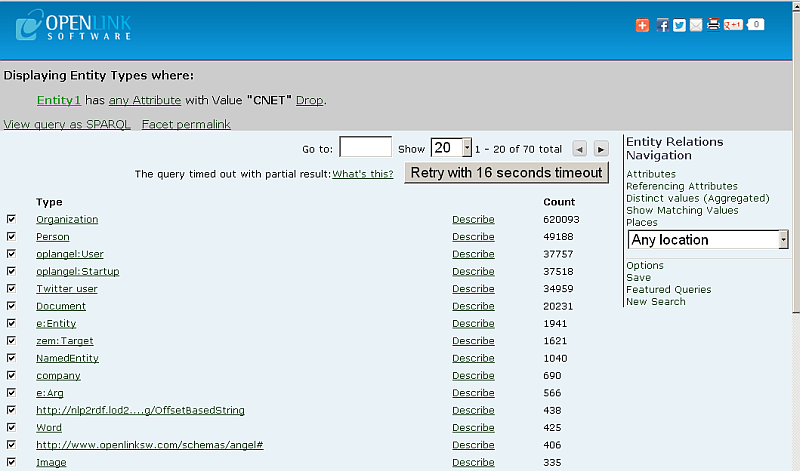Toggle the Image checkbox
The image size is (800, 471).
click(11, 462)
